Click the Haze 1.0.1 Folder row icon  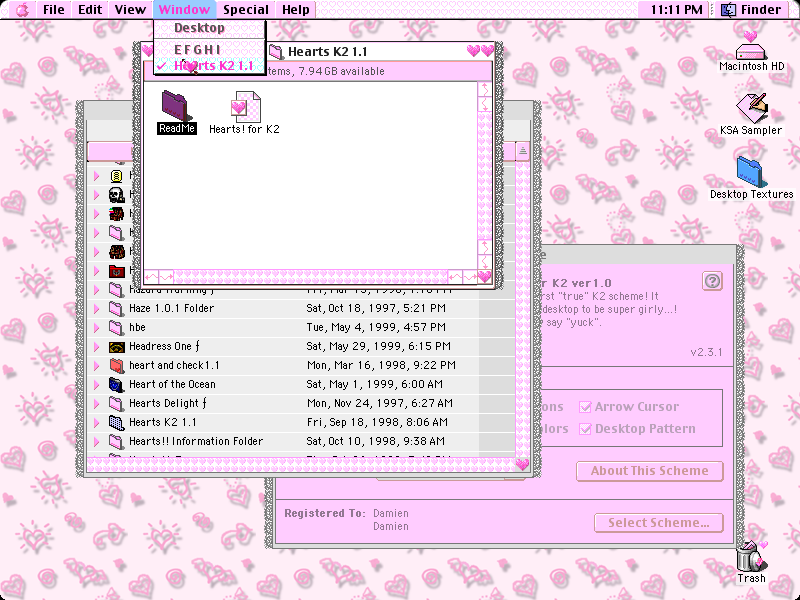click(x=116, y=308)
